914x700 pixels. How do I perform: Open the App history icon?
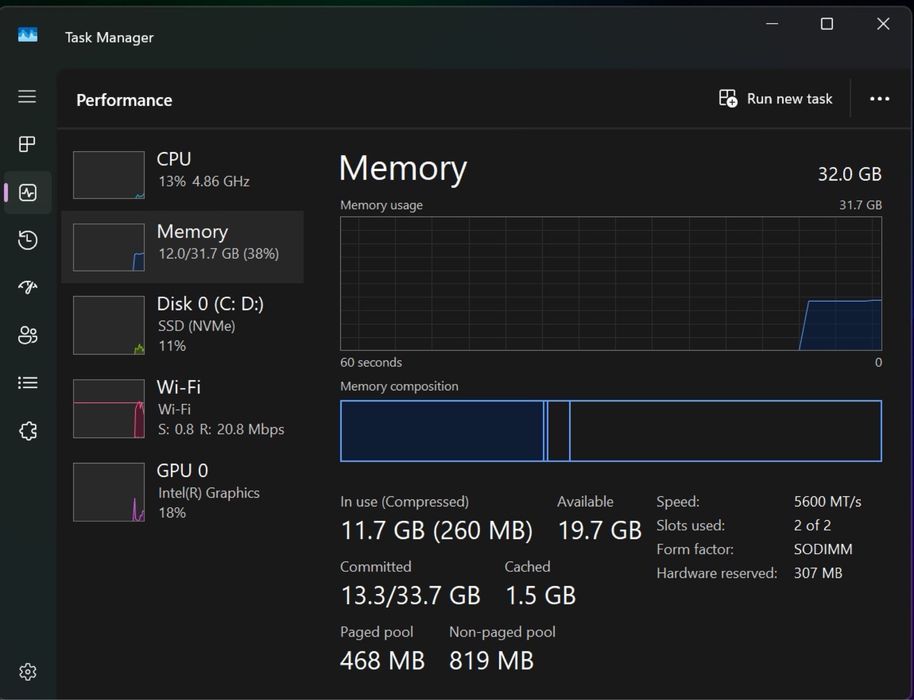(x=27, y=240)
